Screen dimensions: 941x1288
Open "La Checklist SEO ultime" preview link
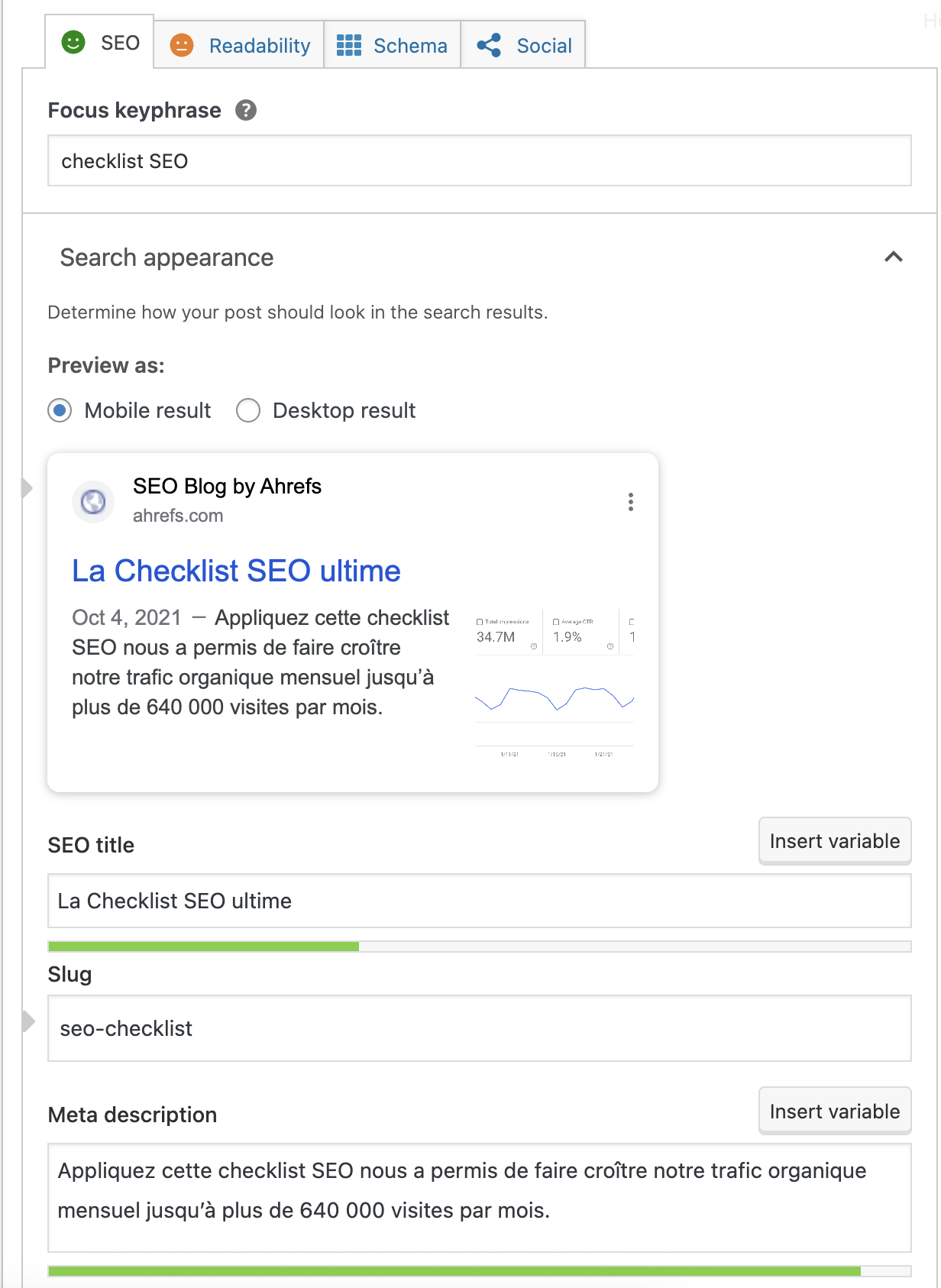click(x=237, y=571)
